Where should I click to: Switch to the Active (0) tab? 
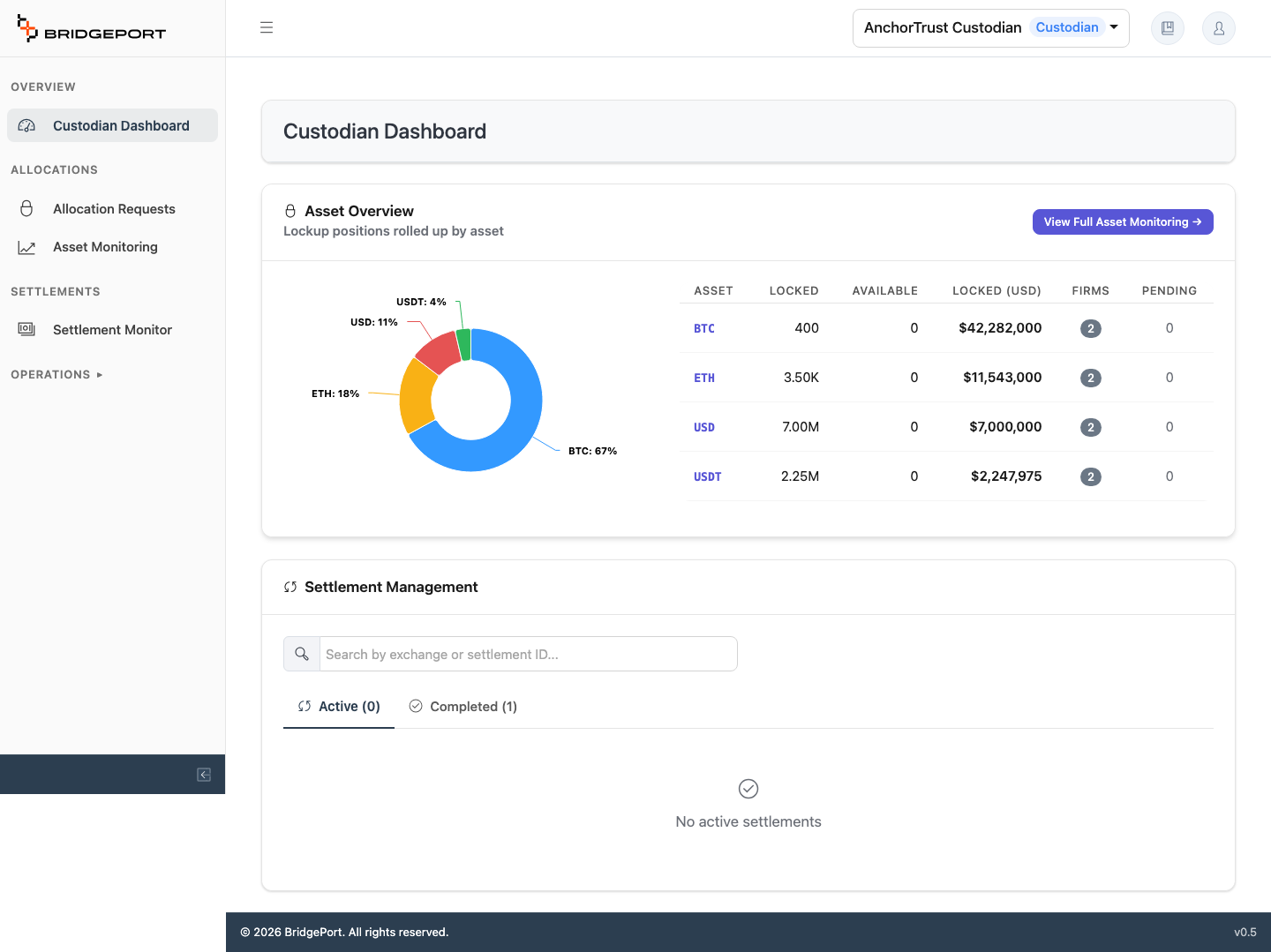pyautogui.click(x=339, y=706)
